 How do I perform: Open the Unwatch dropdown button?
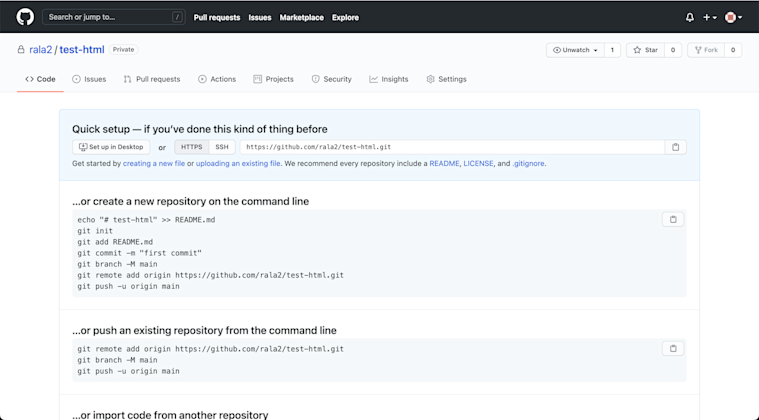tap(575, 50)
